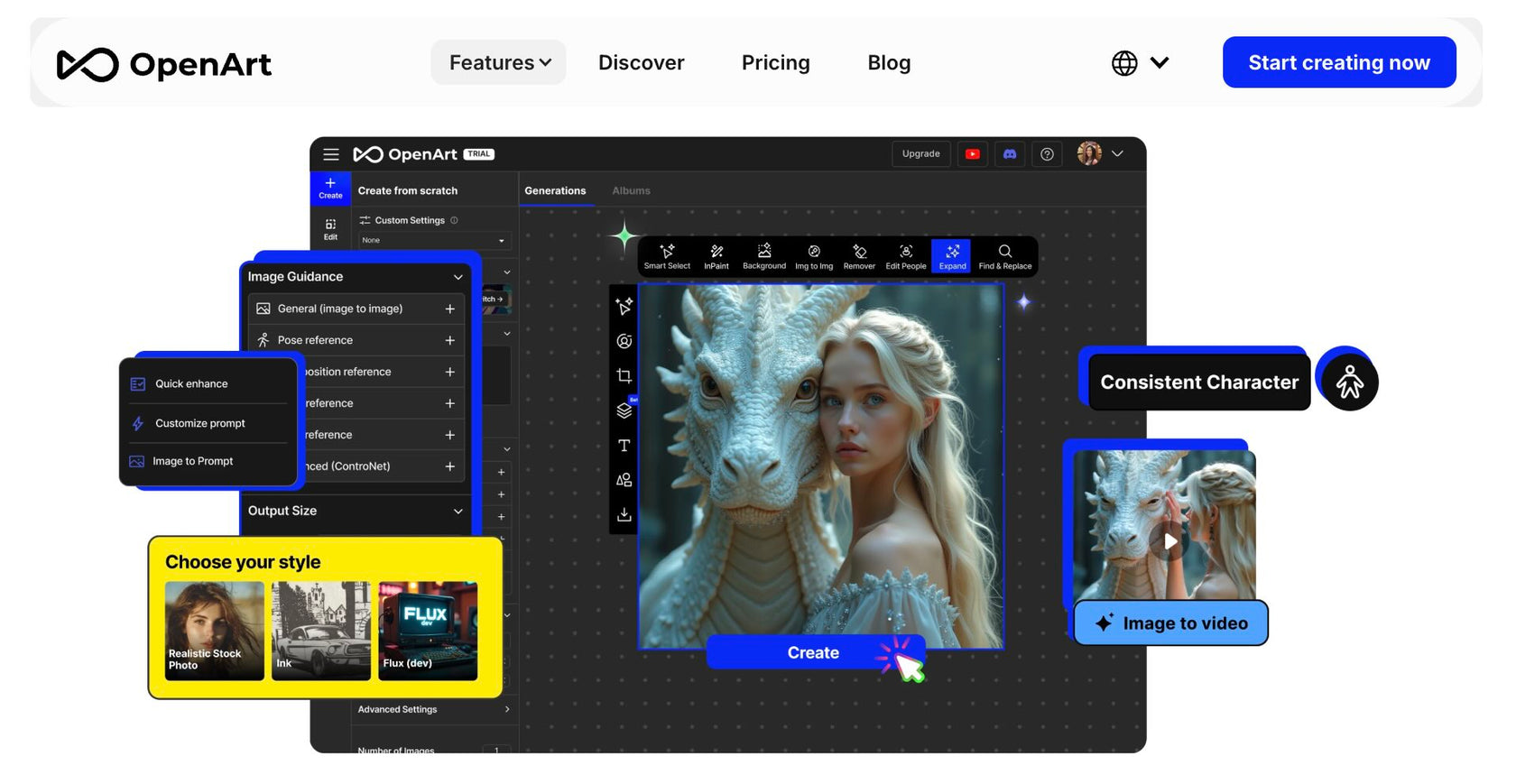Go to the Discover page

click(641, 62)
